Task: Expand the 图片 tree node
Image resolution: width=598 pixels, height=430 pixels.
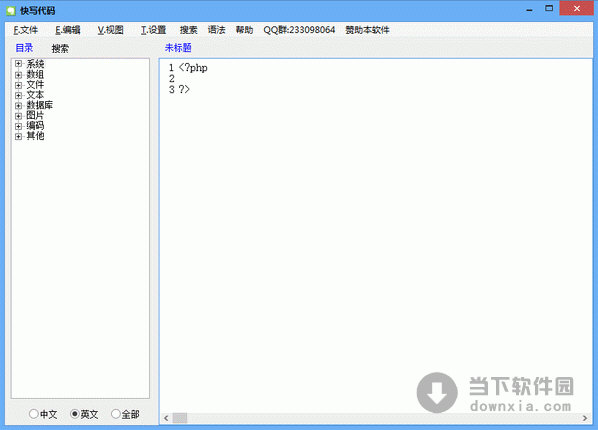Action: click(18, 115)
